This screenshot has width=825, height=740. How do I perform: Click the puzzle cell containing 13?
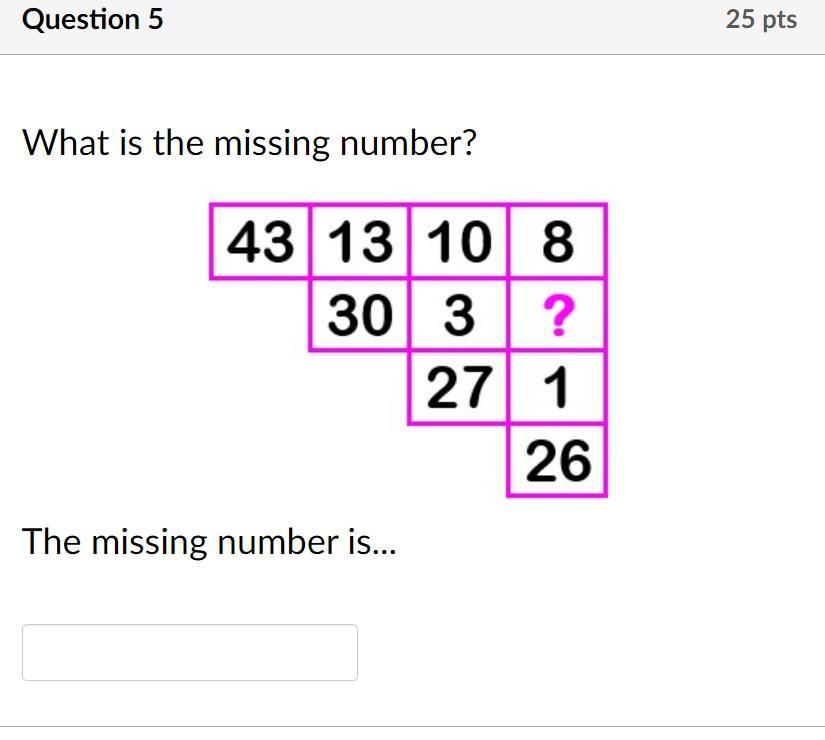tap(360, 241)
